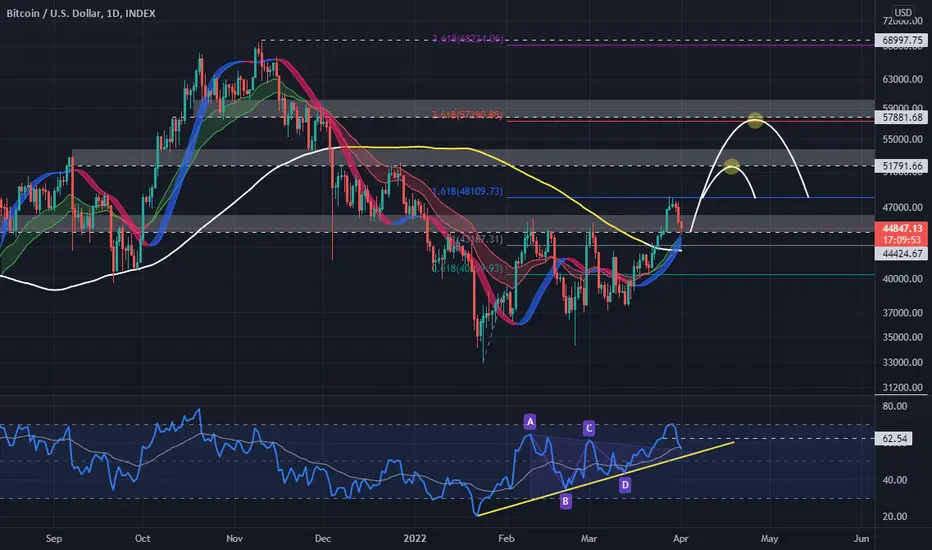Click the Apr date on time axis
Image resolution: width=932 pixels, height=550 pixels.
[681, 539]
